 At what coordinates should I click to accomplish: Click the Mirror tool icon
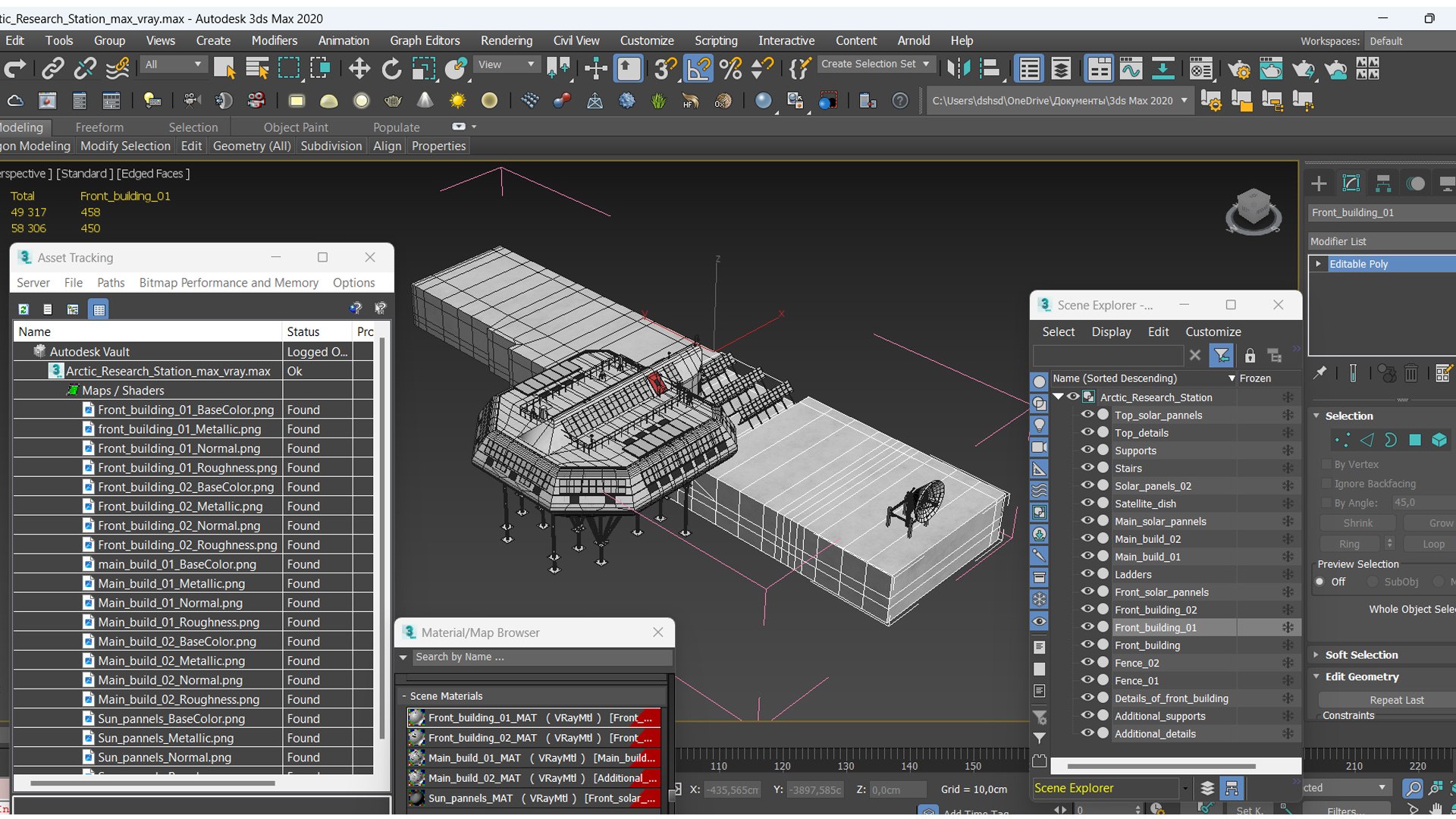click(x=959, y=69)
